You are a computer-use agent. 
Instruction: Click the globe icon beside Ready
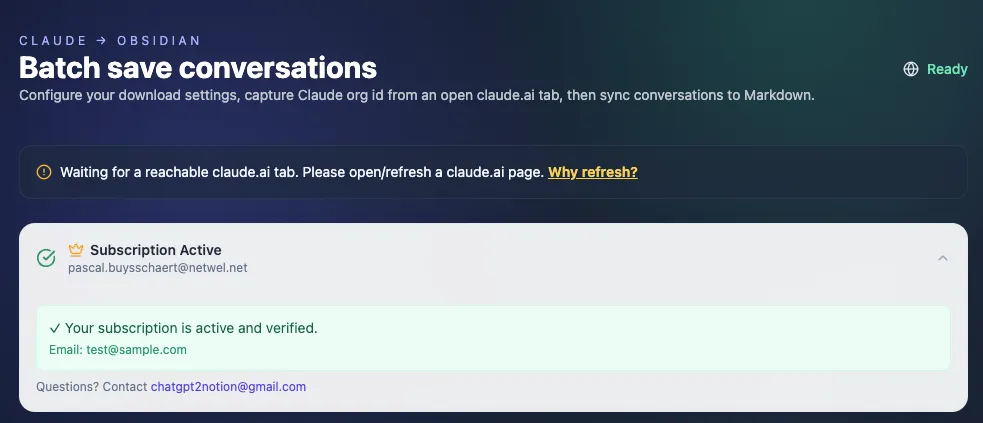coord(910,69)
